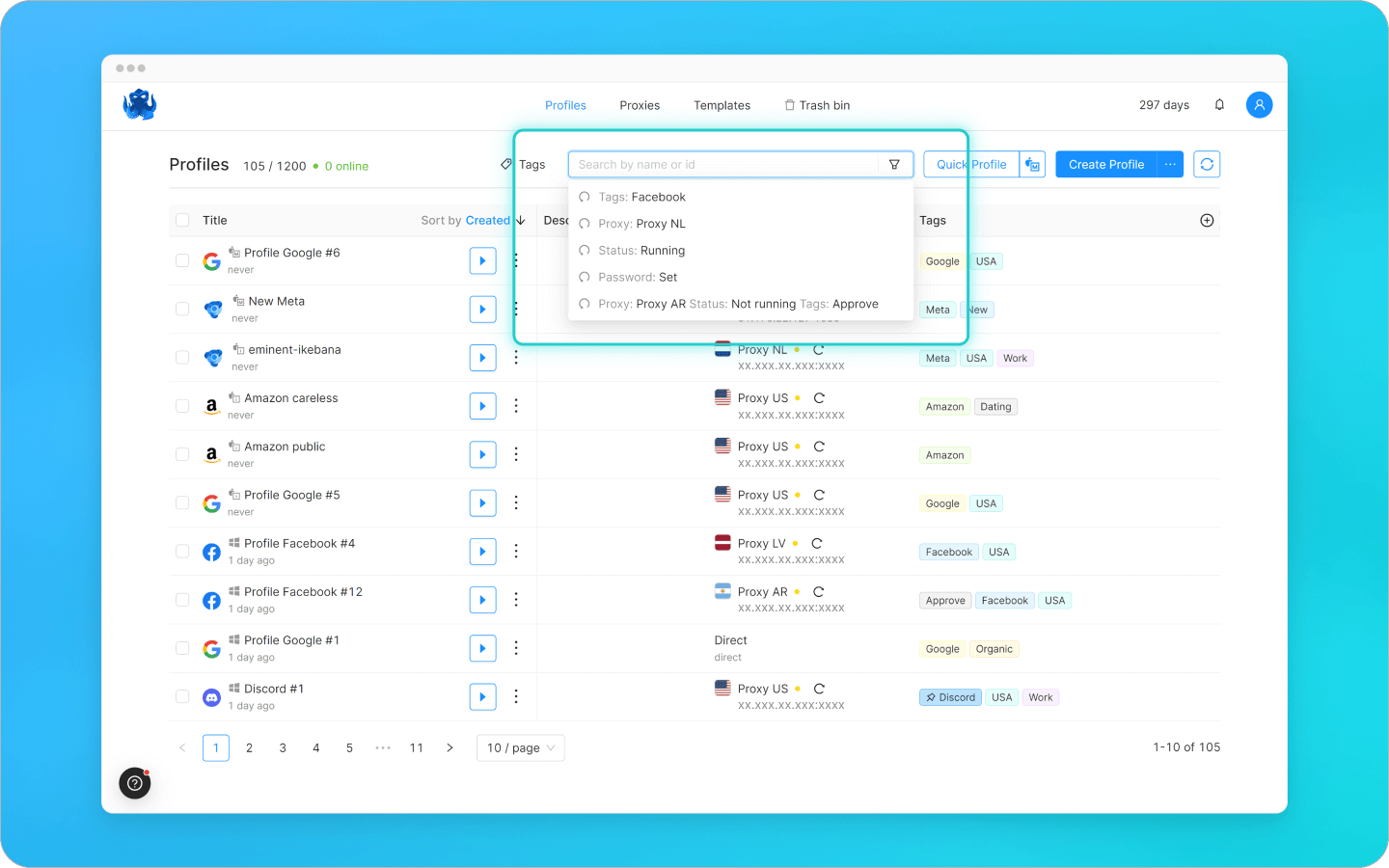Screen dimensions: 1389x868
Task: Open the Trash bin tab
Action: tap(817, 105)
